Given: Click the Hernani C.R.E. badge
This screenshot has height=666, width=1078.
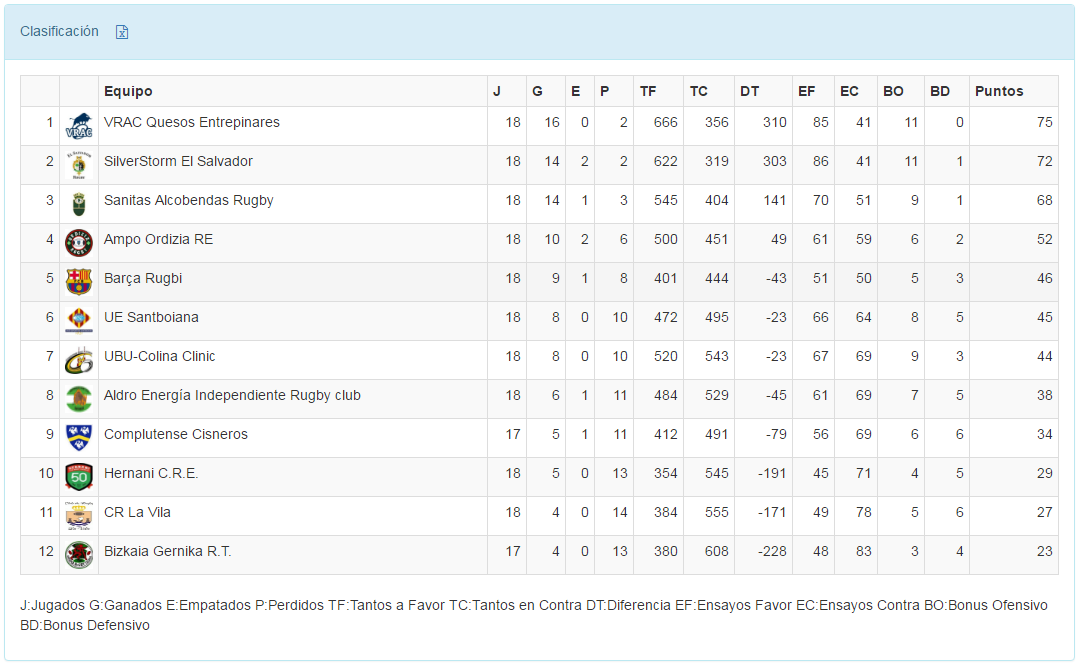Looking at the screenshot, I should coord(79,477).
